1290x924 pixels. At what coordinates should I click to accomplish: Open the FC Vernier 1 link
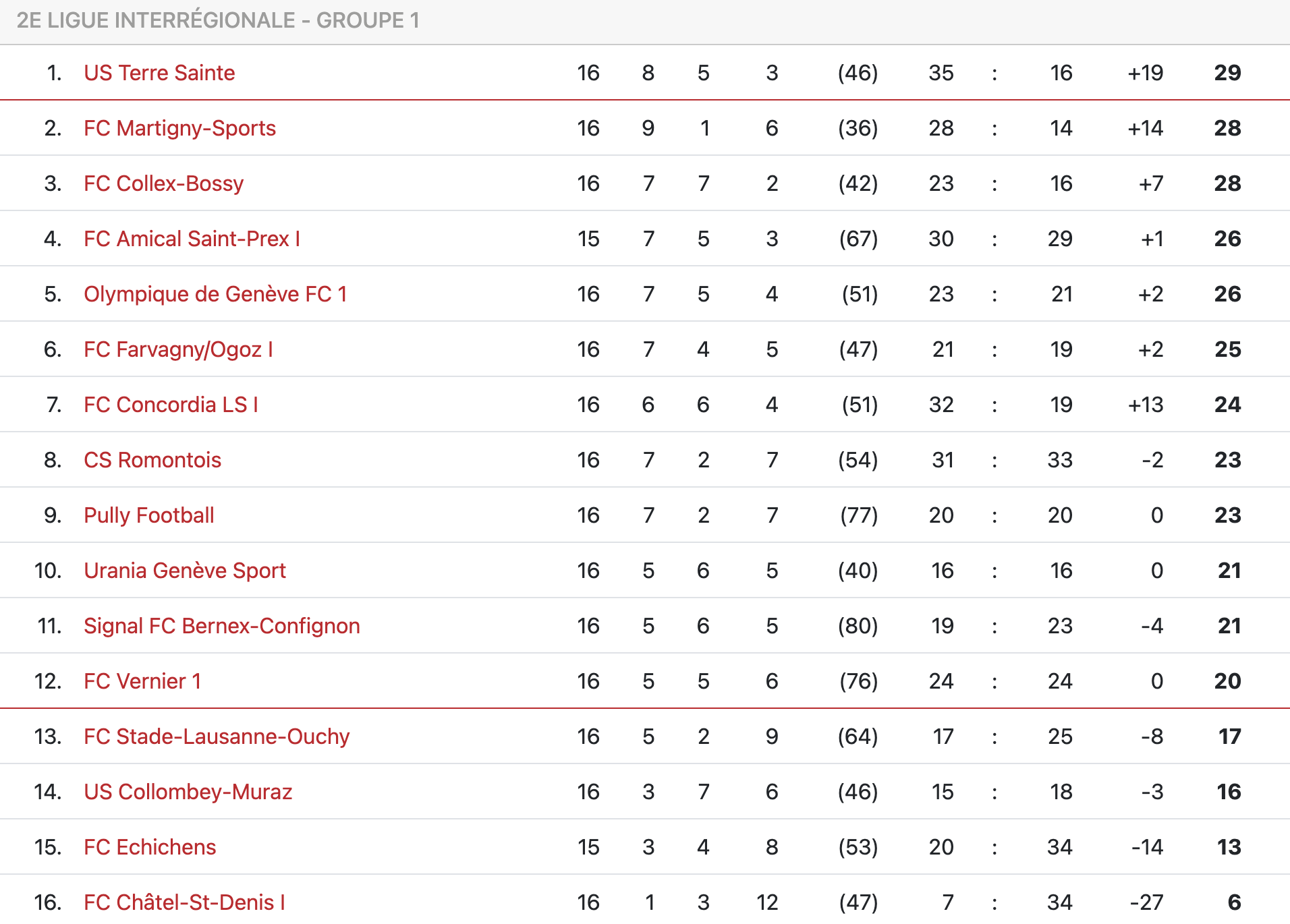[x=142, y=681]
